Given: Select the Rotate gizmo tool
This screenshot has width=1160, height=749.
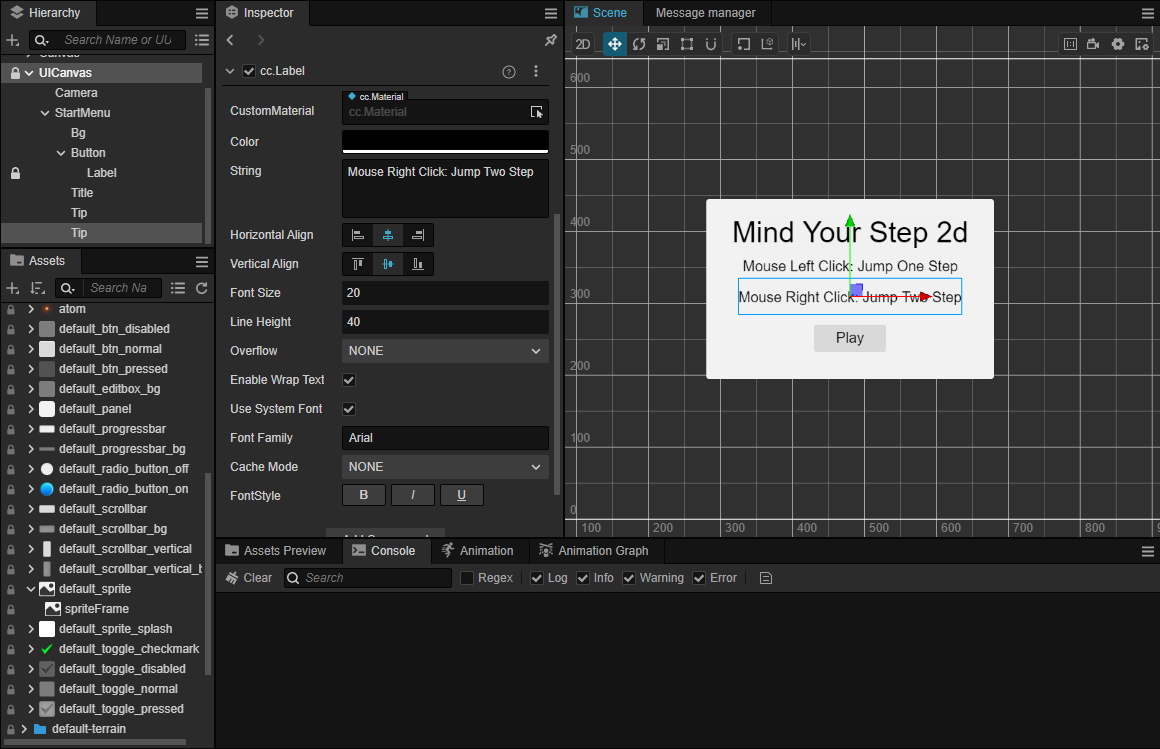Looking at the screenshot, I should click(x=639, y=44).
